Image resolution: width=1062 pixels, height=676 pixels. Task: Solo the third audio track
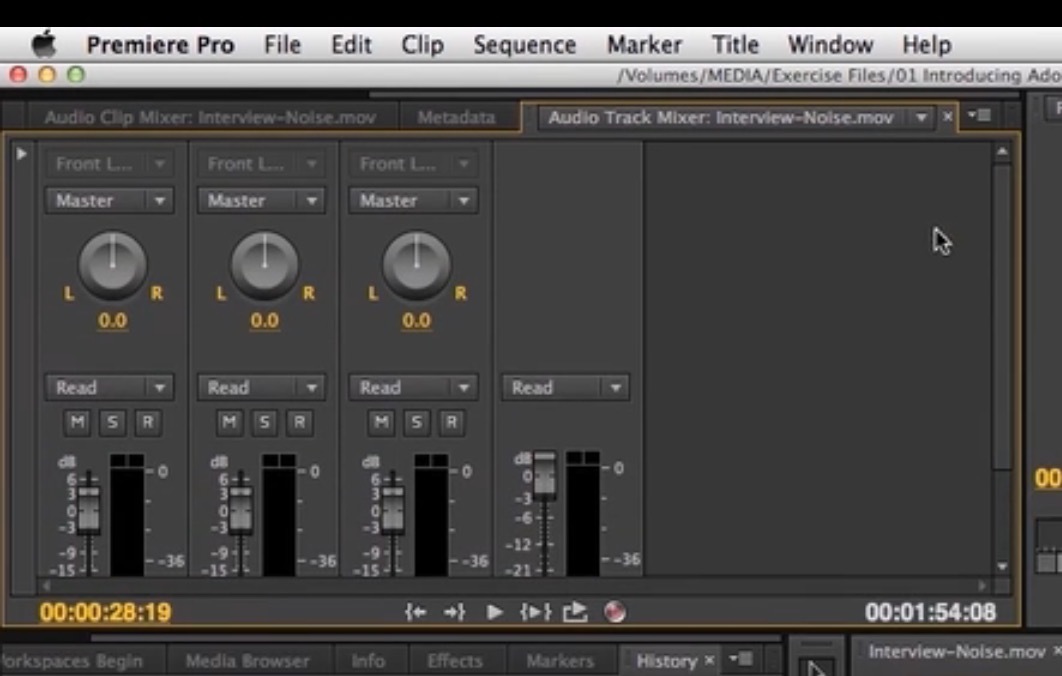click(x=417, y=423)
